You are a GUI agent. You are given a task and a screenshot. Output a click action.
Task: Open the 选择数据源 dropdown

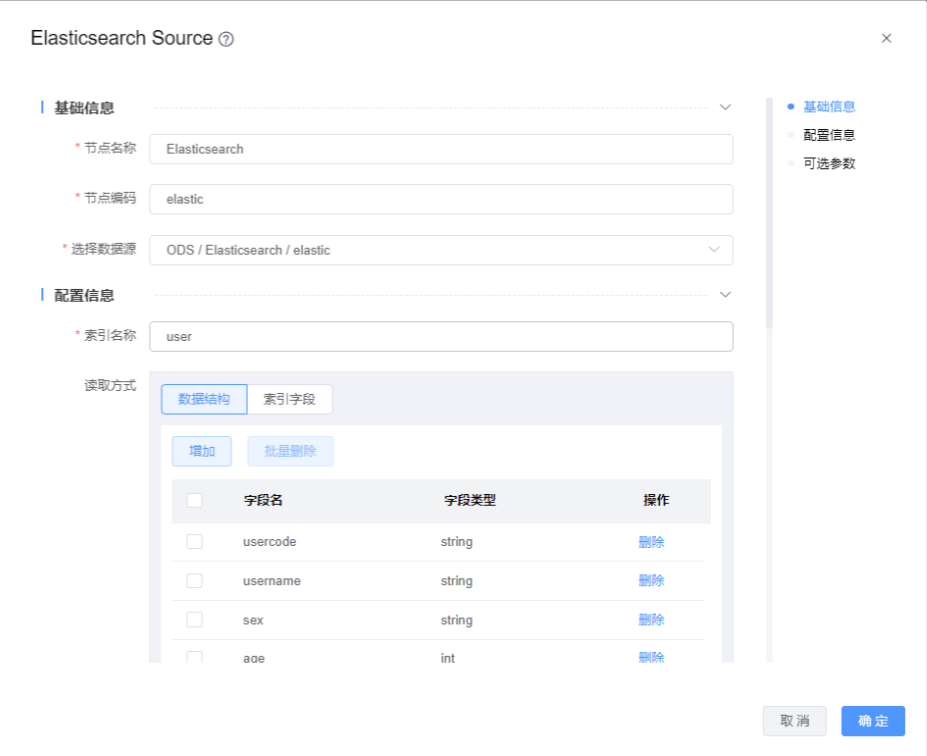441,250
